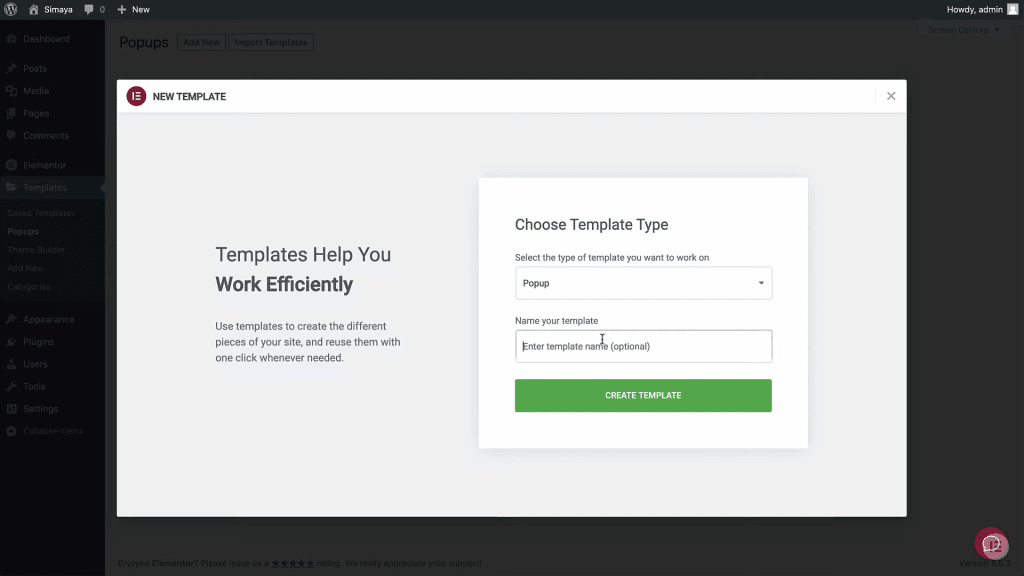
Task: Open the comments bubble icon in admin bar
Action: (89, 9)
